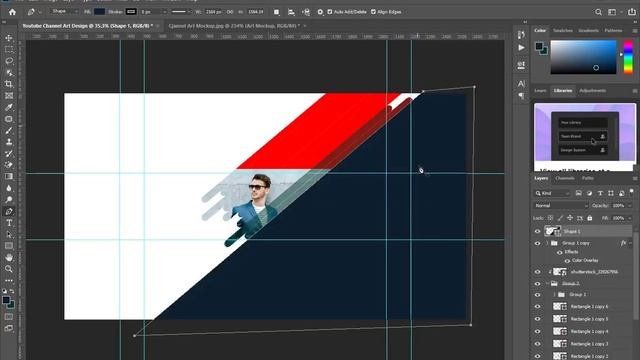Open the Paths tab
The height and width of the screenshot is (360, 640).
point(587,178)
